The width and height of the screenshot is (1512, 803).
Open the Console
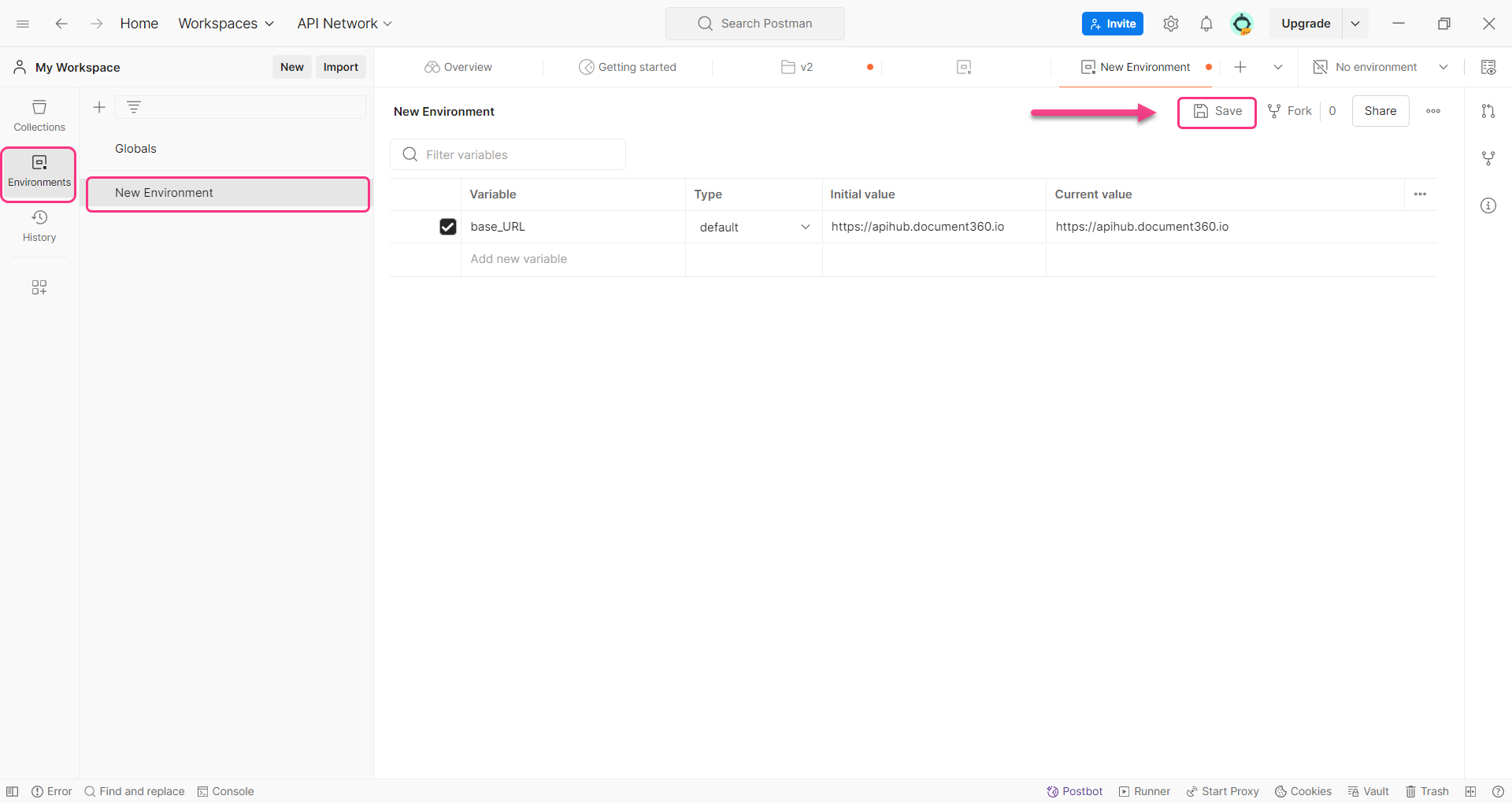tap(226, 791)
